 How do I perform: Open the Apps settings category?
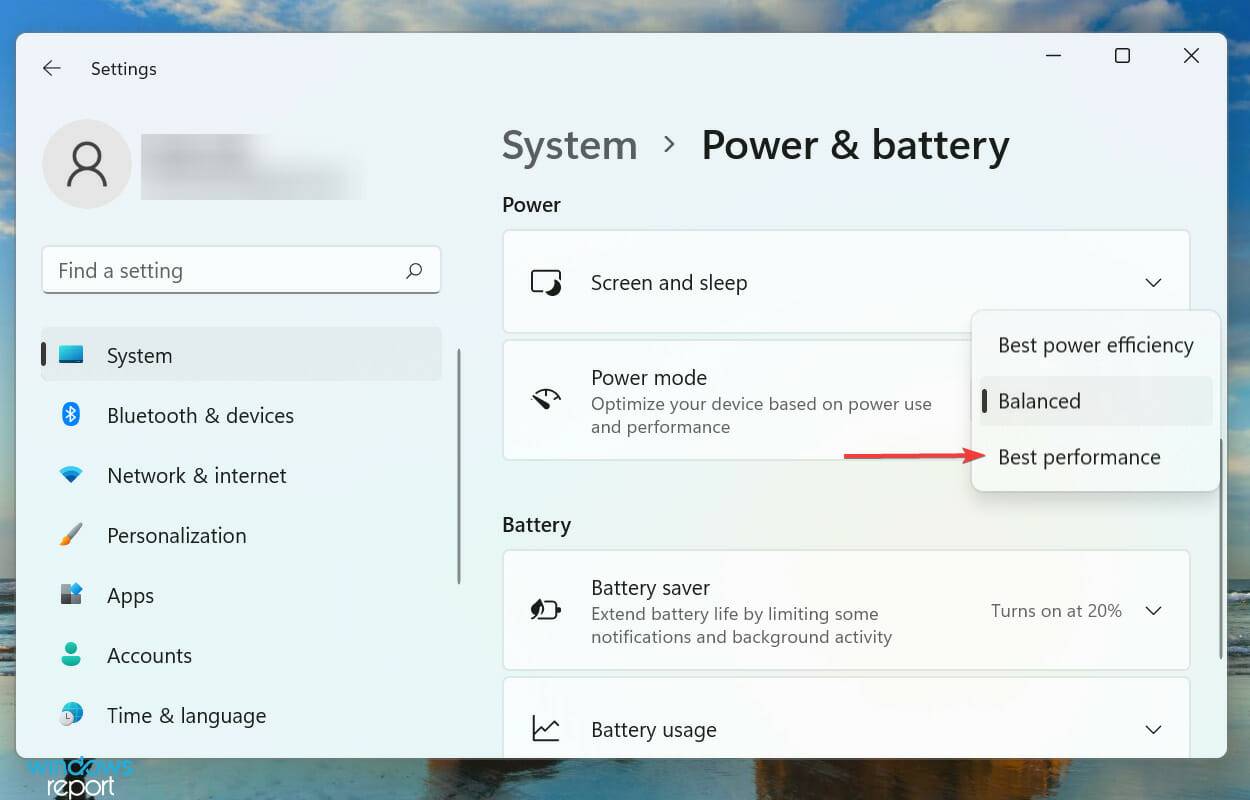point(131,595)
